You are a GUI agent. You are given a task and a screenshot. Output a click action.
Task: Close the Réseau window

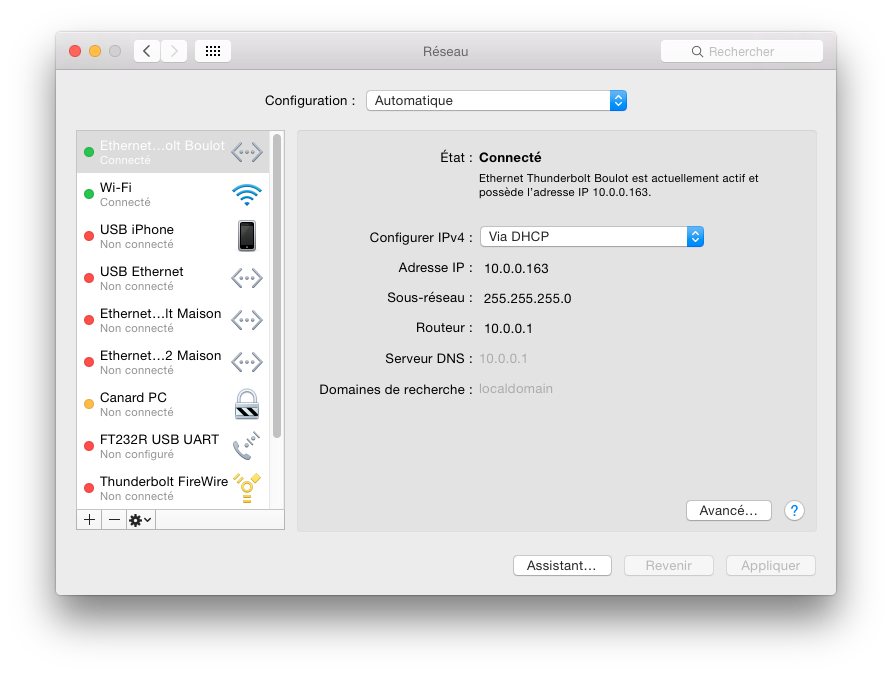[75, 51]
